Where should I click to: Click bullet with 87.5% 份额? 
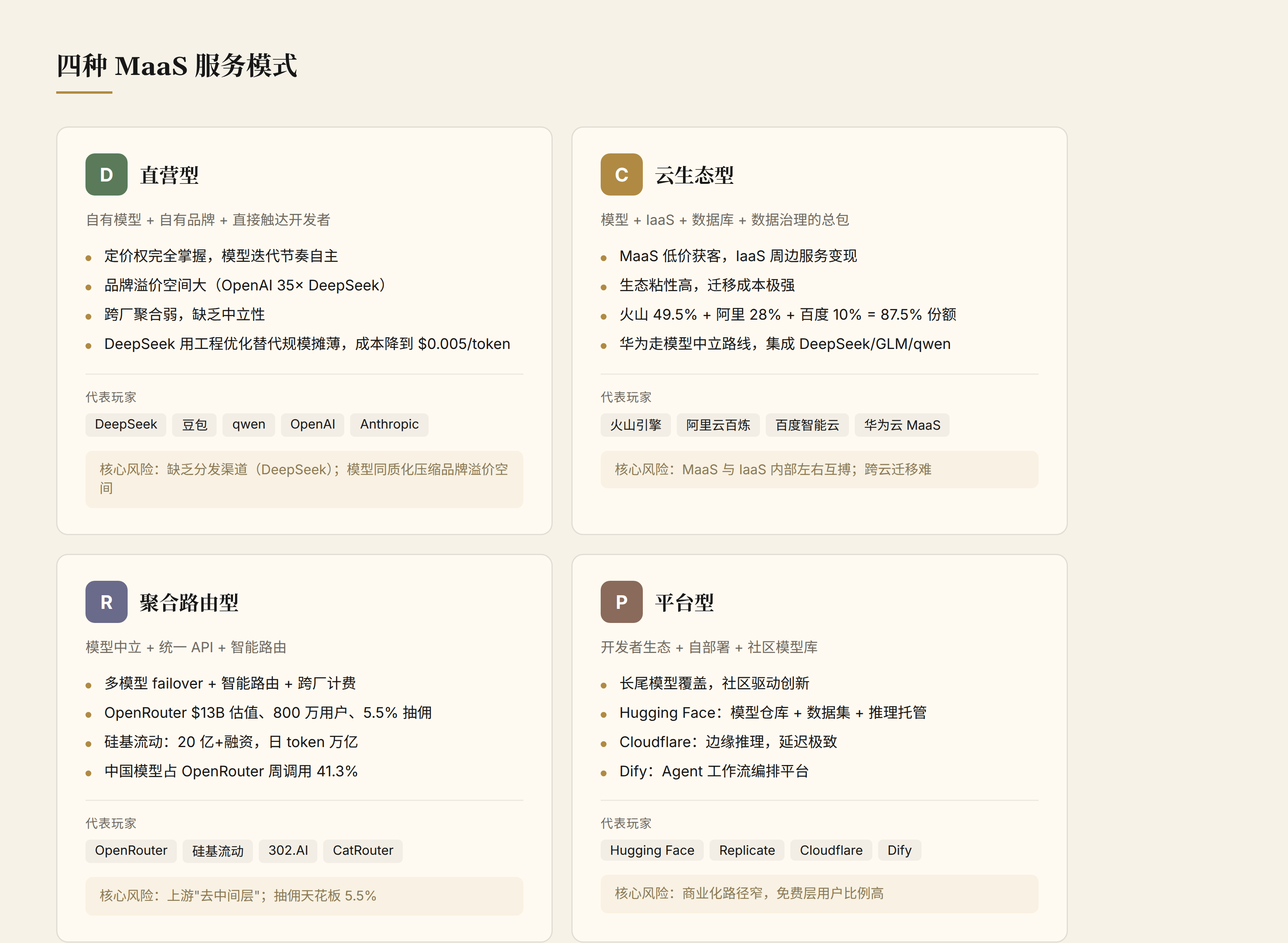click(x=788, y=315)
